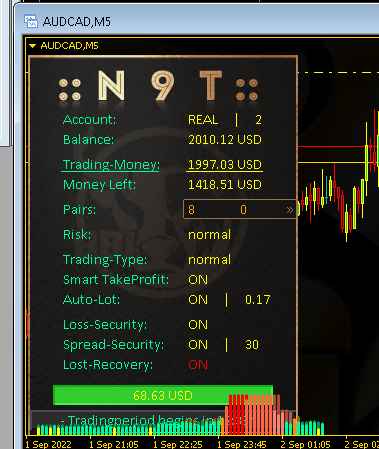Image resolution: width=379 pixels, height=449 pixels.
Task: Toggle the Loss-Security ON value
Action: [x=198, y=325]
